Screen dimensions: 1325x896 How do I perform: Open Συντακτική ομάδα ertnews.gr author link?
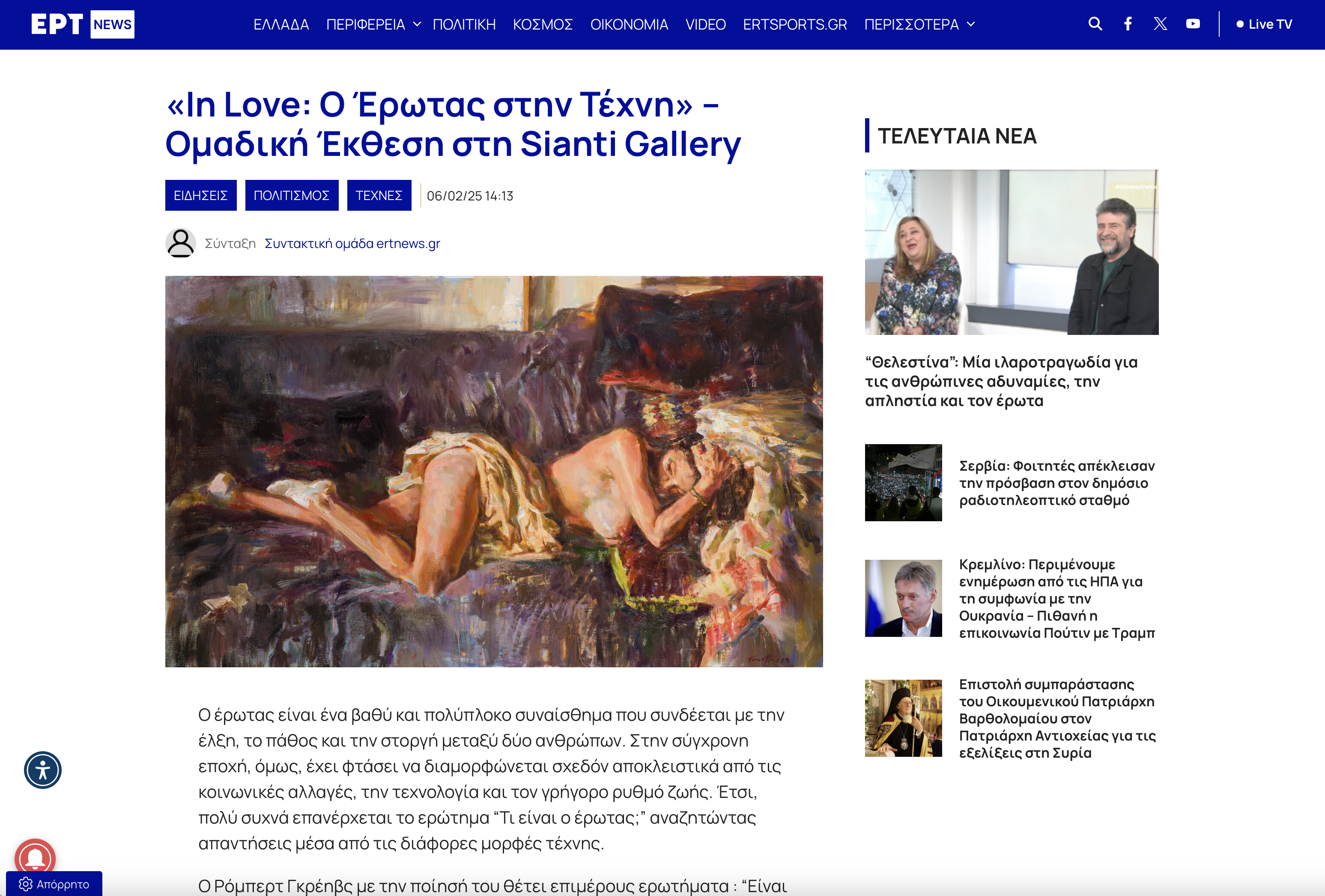[x=352, y=244]
